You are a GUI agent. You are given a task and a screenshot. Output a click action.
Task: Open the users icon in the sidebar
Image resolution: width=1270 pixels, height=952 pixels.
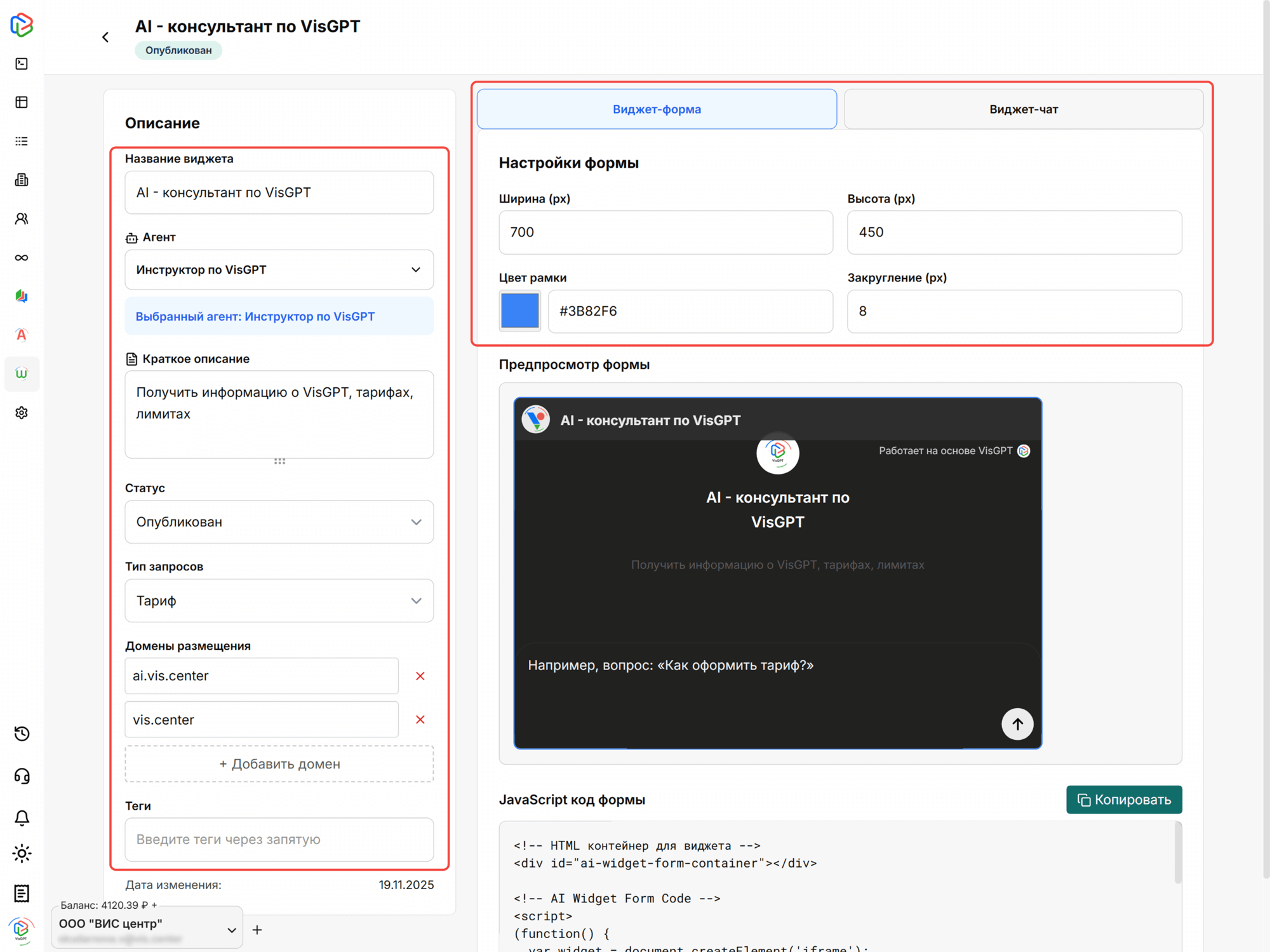pyautogui.click(x=22, y=219)
